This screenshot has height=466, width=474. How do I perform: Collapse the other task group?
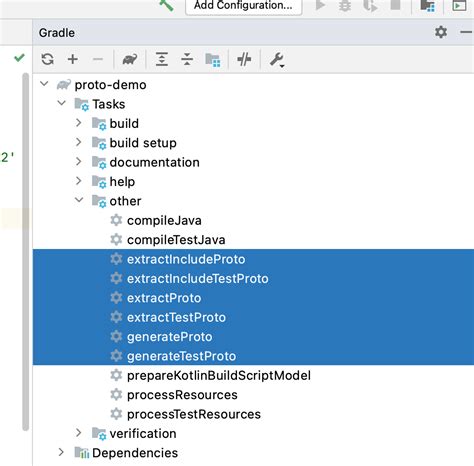click(x=79, y=200)
